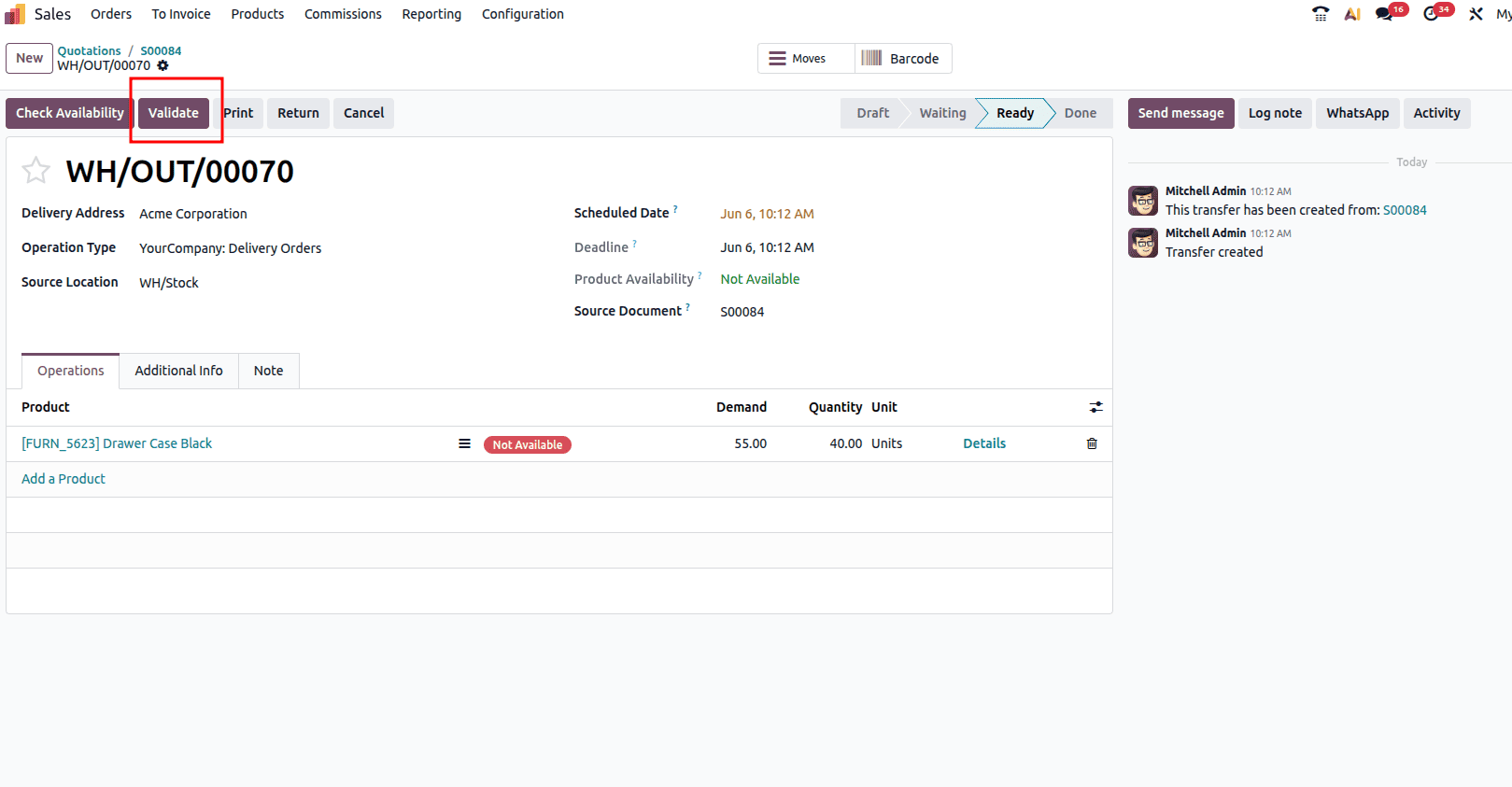Image resolution: width=1512 pixels, height=787 pixels.
Task: Click the WhatsApp button
Action: (x=1357, y=113)
